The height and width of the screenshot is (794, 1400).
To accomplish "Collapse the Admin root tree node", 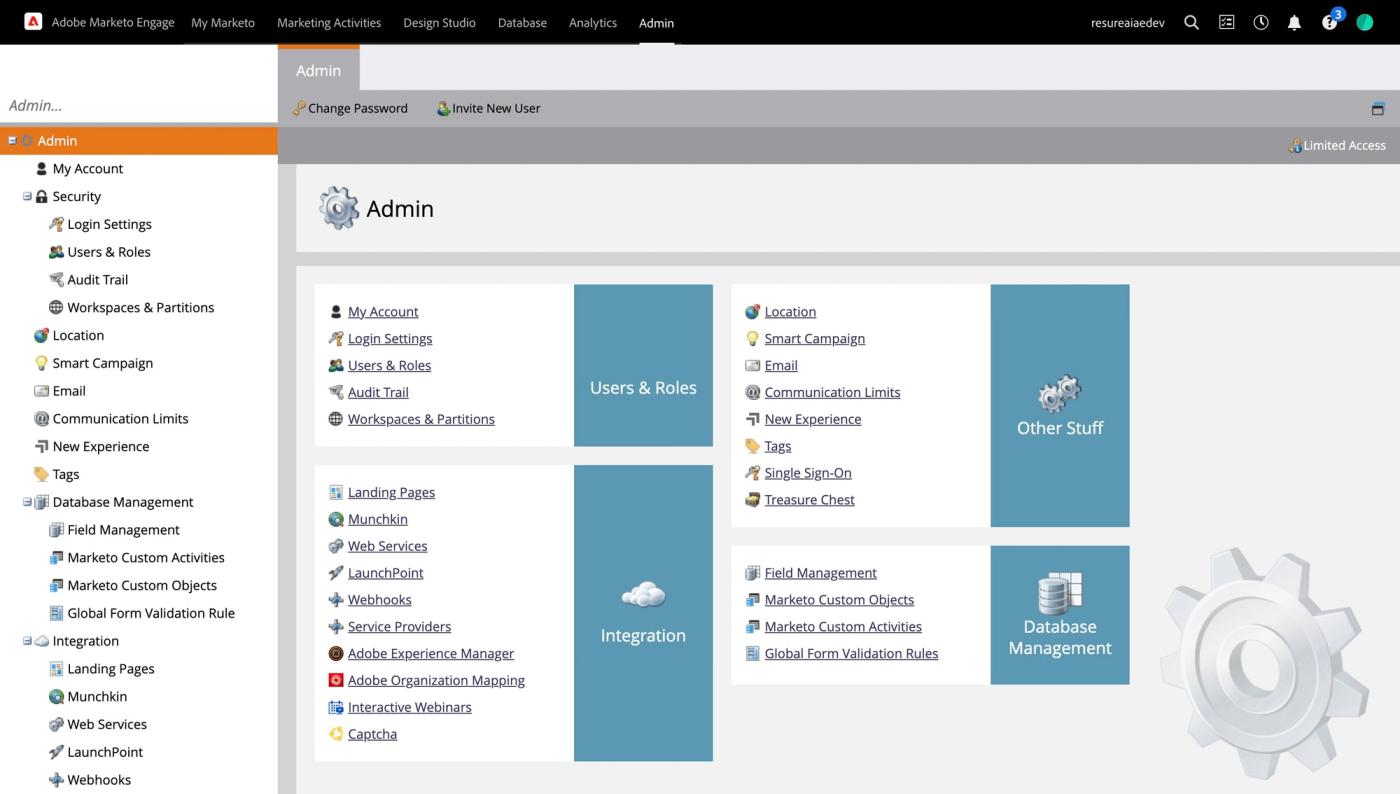I will (x=12, y=140).
